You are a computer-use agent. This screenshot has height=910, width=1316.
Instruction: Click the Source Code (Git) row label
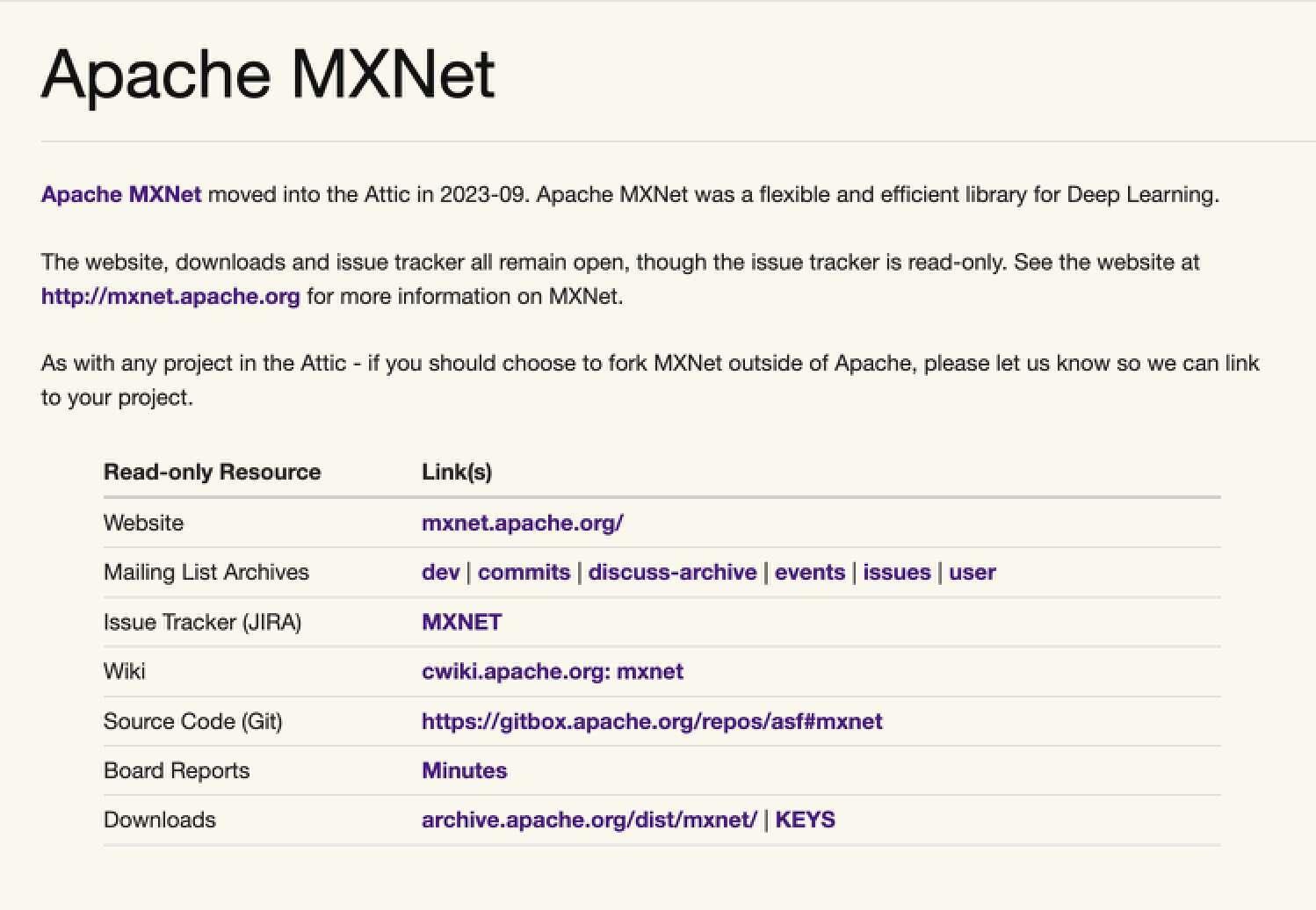click(193, 721)
